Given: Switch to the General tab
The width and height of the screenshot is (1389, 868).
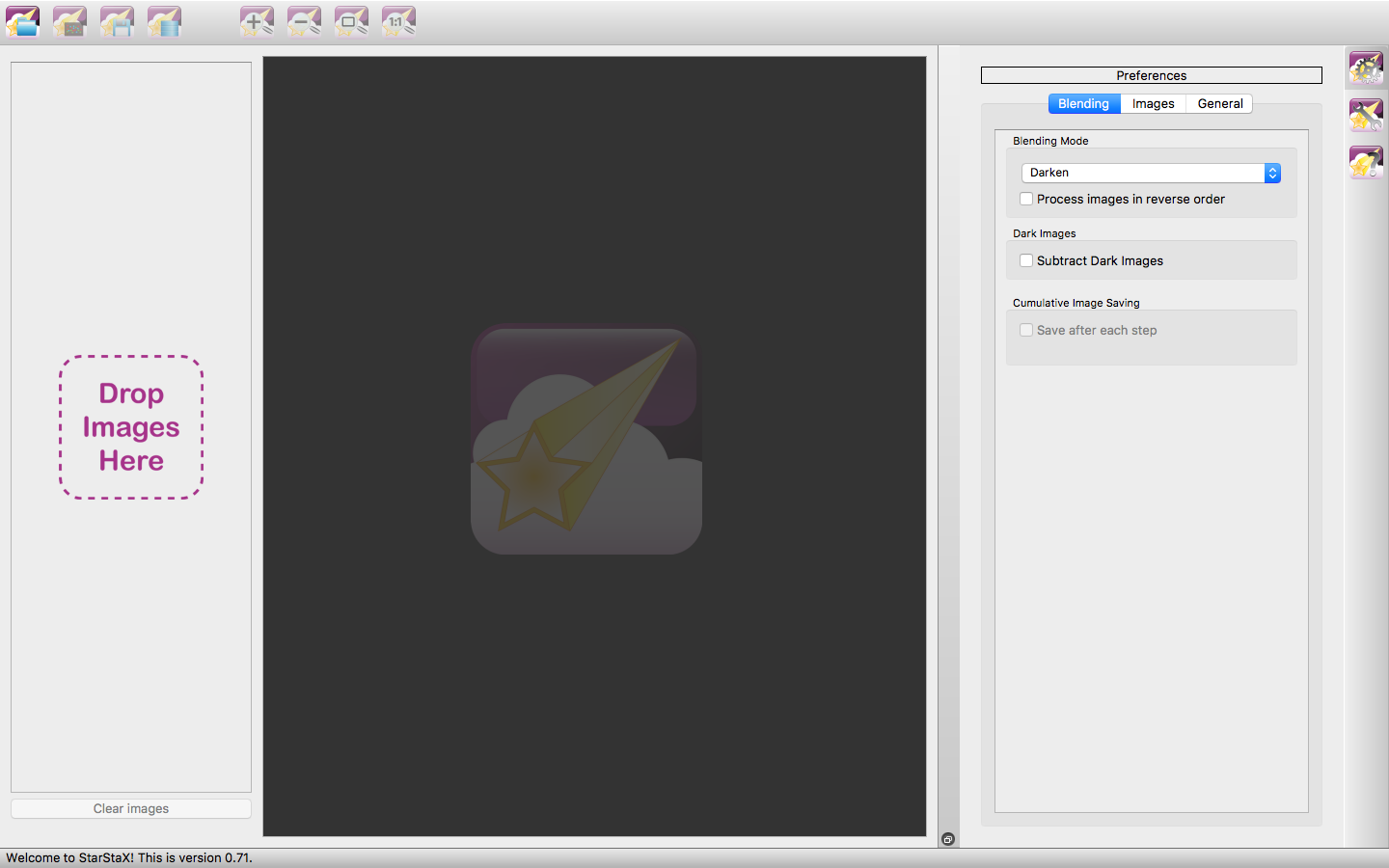Looking at the screenshot, I should (1220, 103).
